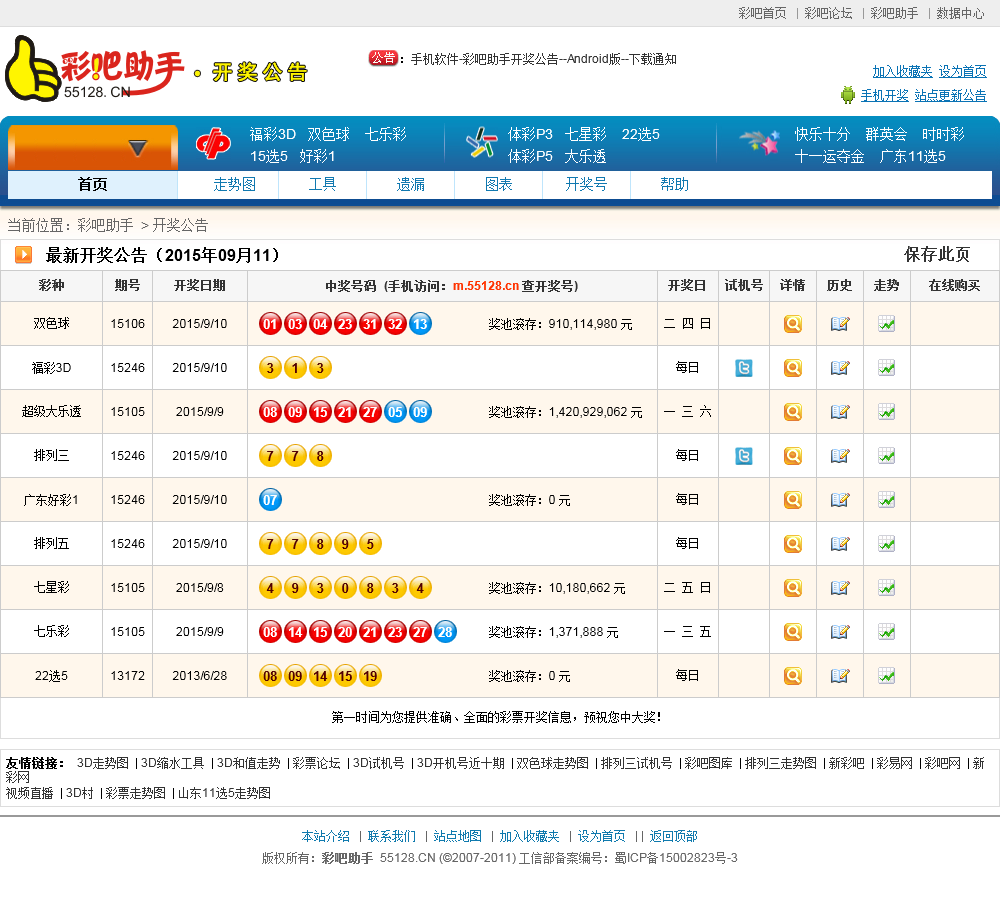Open trend chart icon for 超级大乐透 row

point(886,412)
